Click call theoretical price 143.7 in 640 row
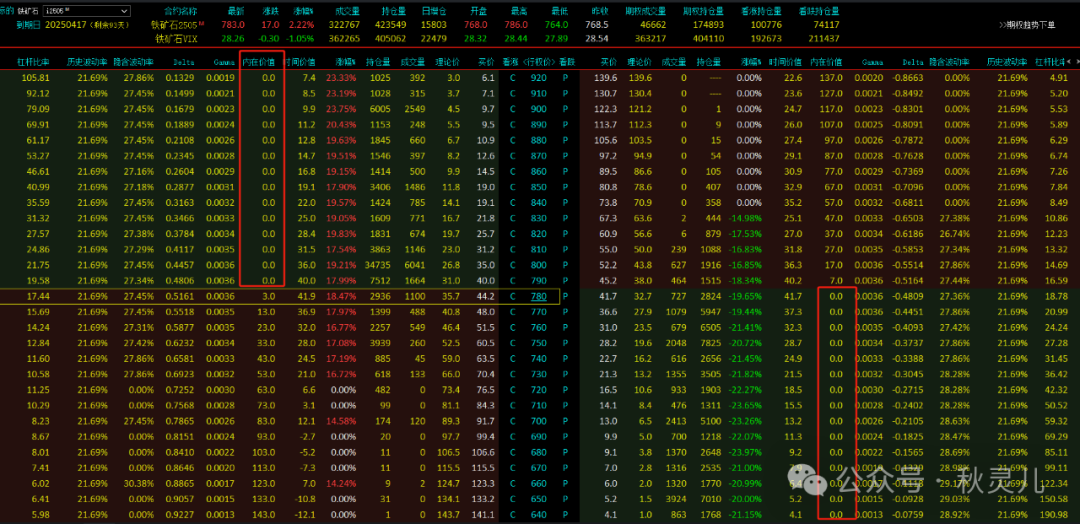Image resolution: width=1080 pixels, height=524 pixels. (448, 514)
